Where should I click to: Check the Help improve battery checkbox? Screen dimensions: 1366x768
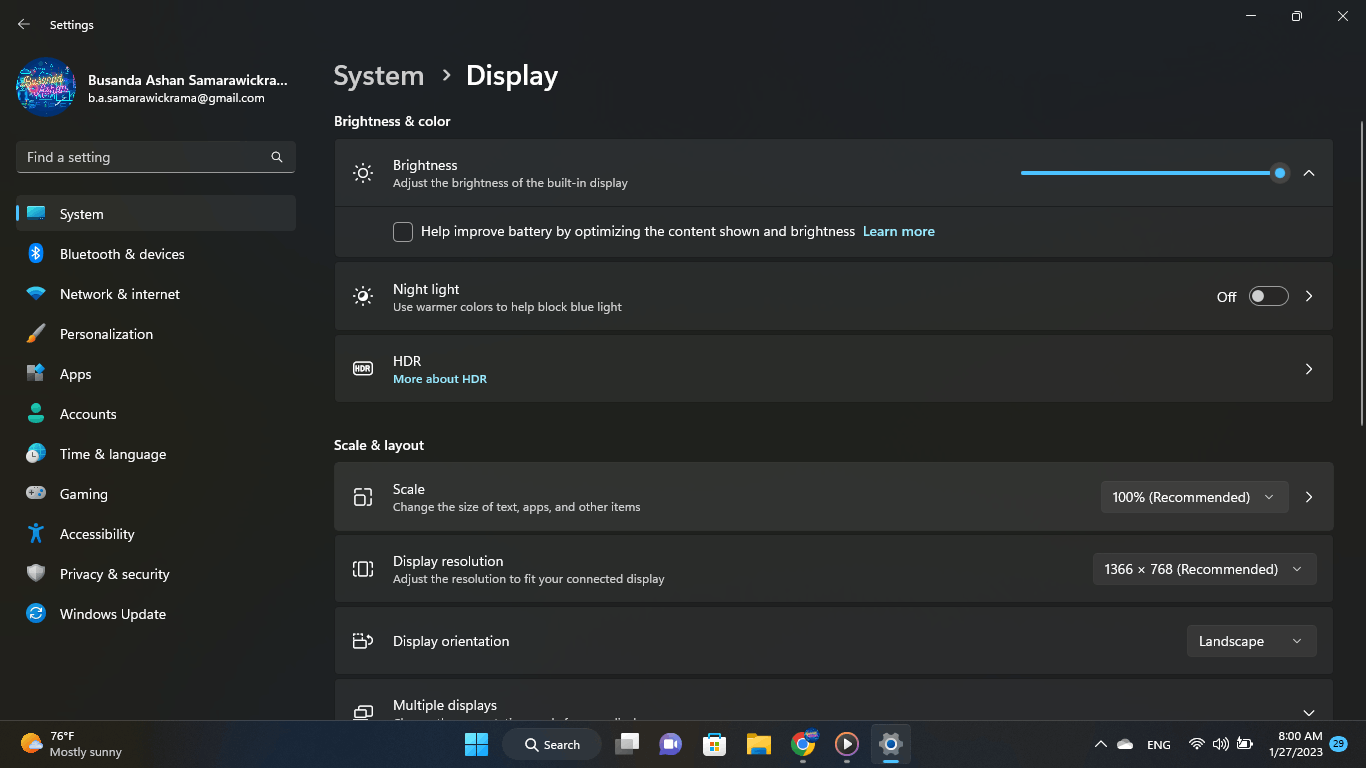403,232
